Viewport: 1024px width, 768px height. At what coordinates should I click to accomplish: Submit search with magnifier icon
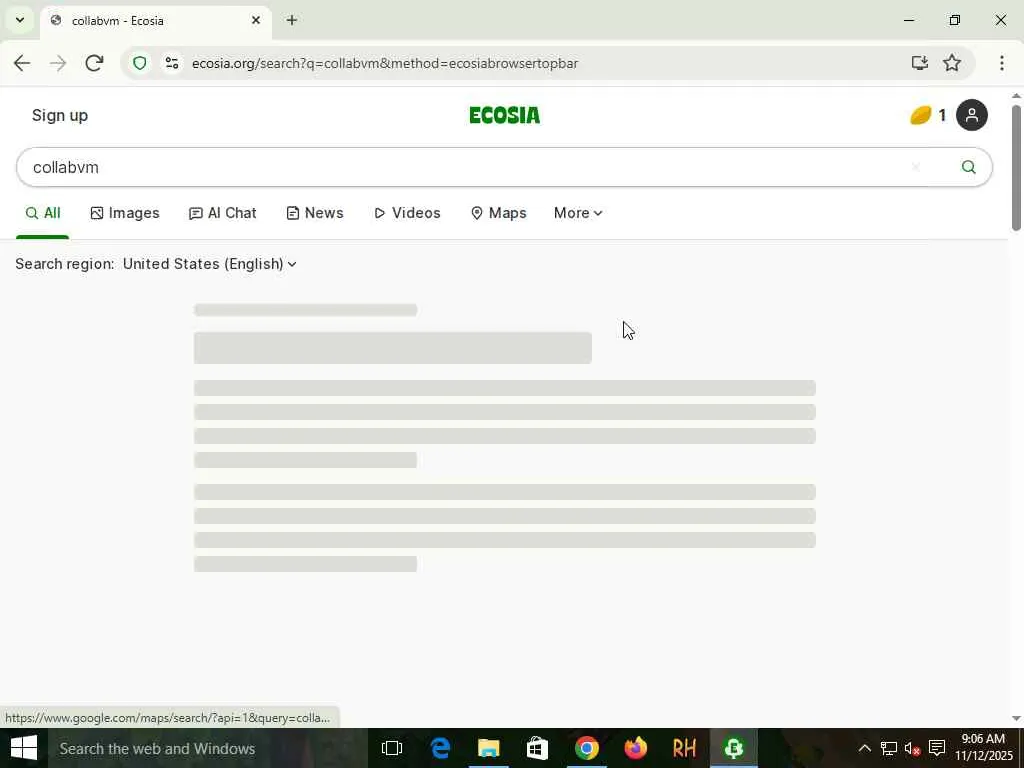pyautogui.click(x=968, y=167)
